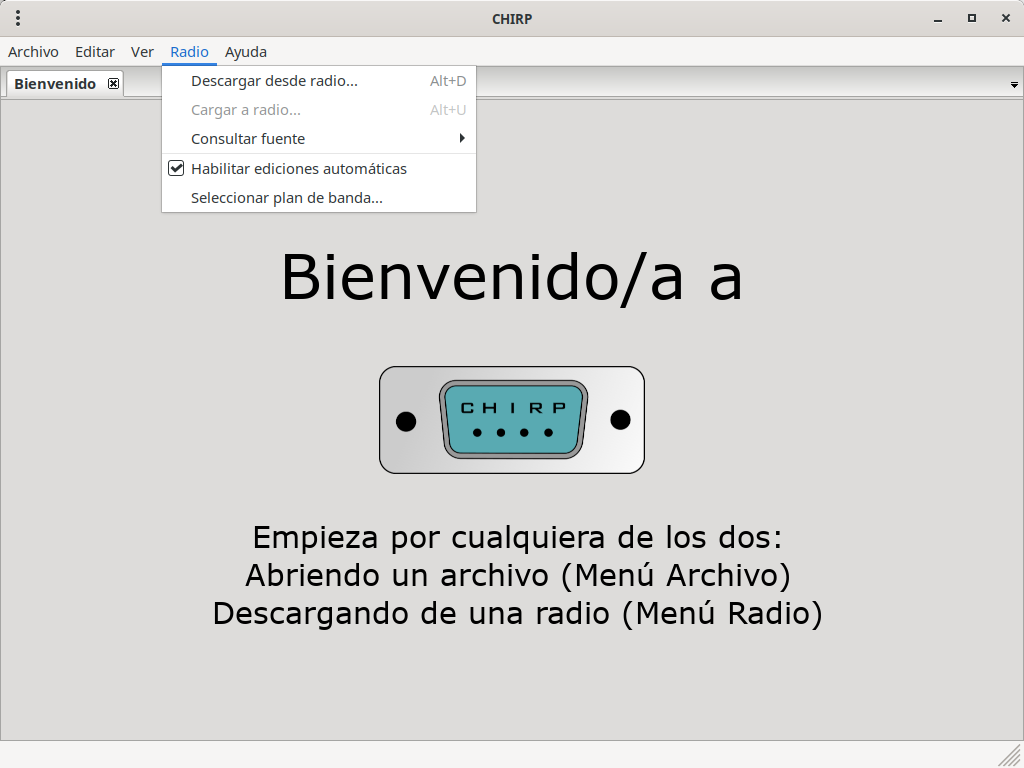Click the Bienvenido/a a heading text
Viewport: 1024px width, 768px height.
[511, 277]
